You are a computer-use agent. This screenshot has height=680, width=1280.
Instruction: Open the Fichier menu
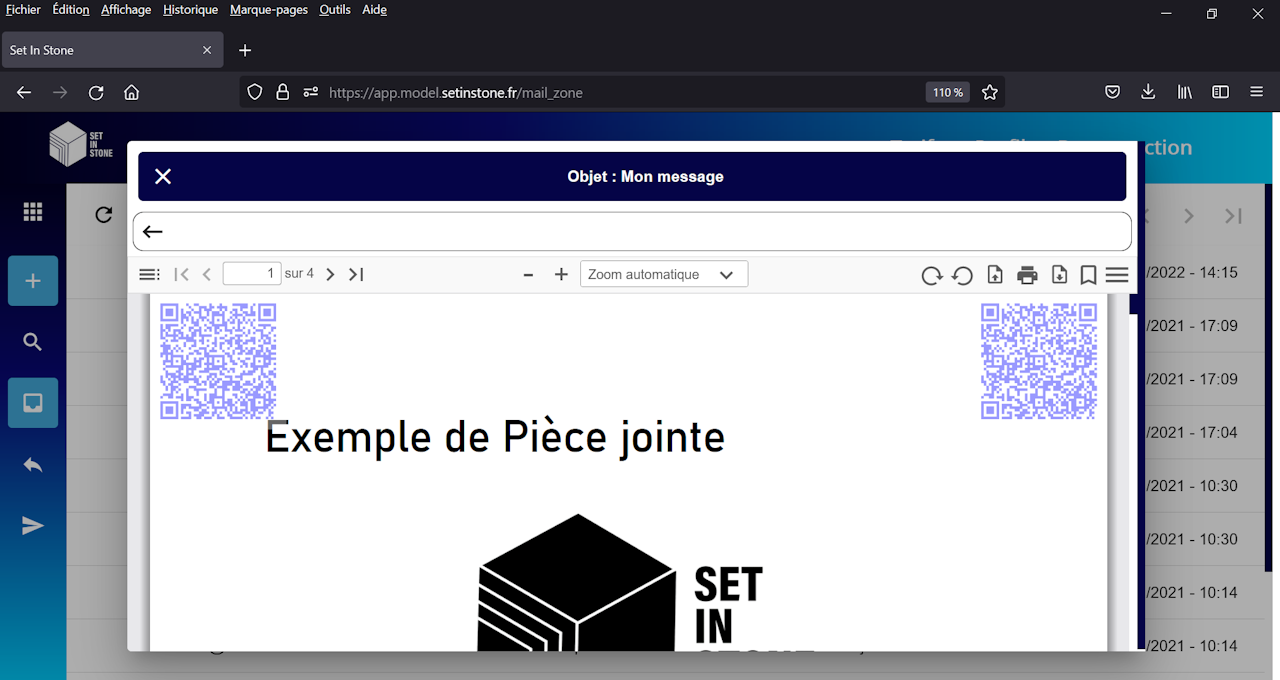[x=23, y=10]
